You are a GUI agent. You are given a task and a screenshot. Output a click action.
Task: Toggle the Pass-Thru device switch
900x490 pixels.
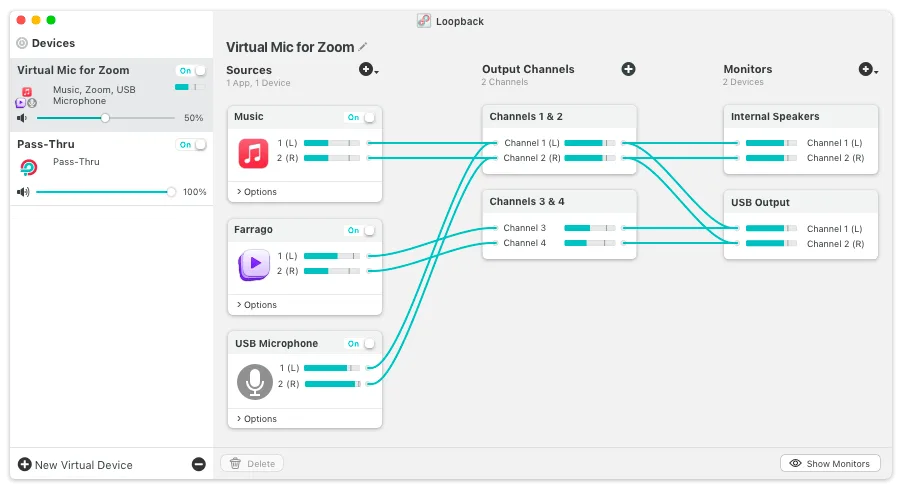(x=191, y=145)
